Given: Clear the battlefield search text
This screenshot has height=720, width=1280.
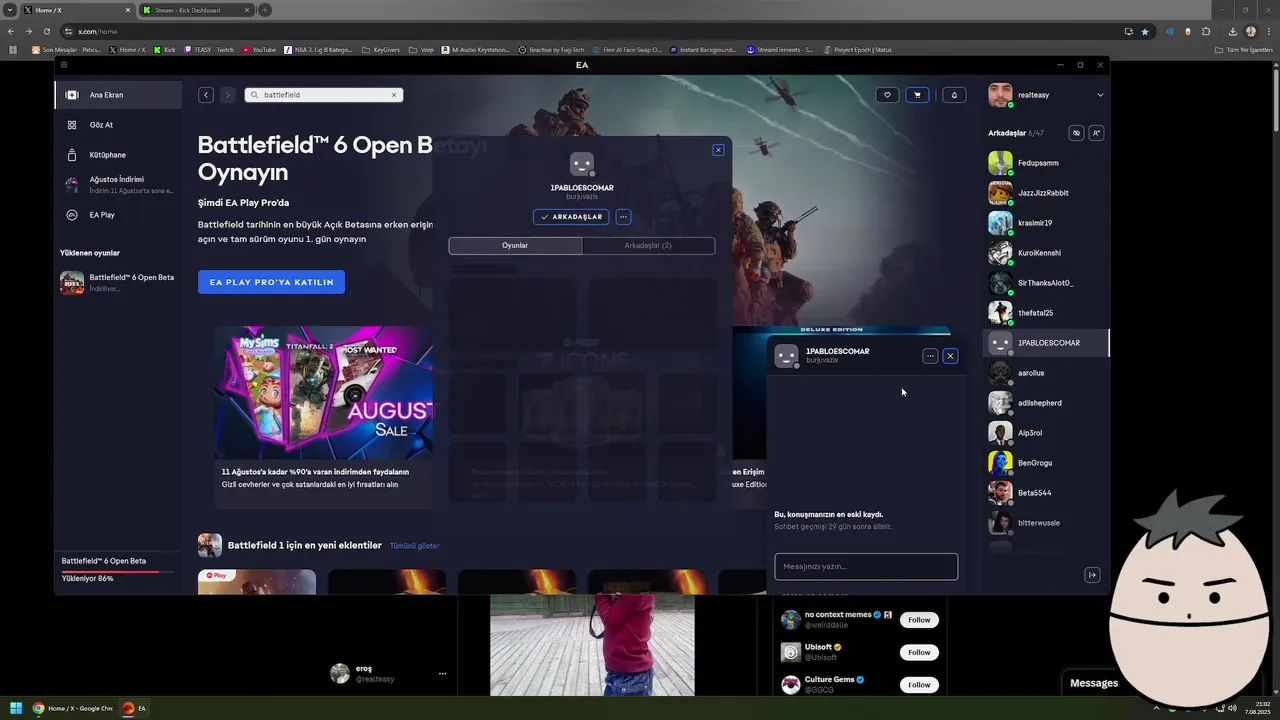Looking at the screenshot, I should [x=394, y=95].
